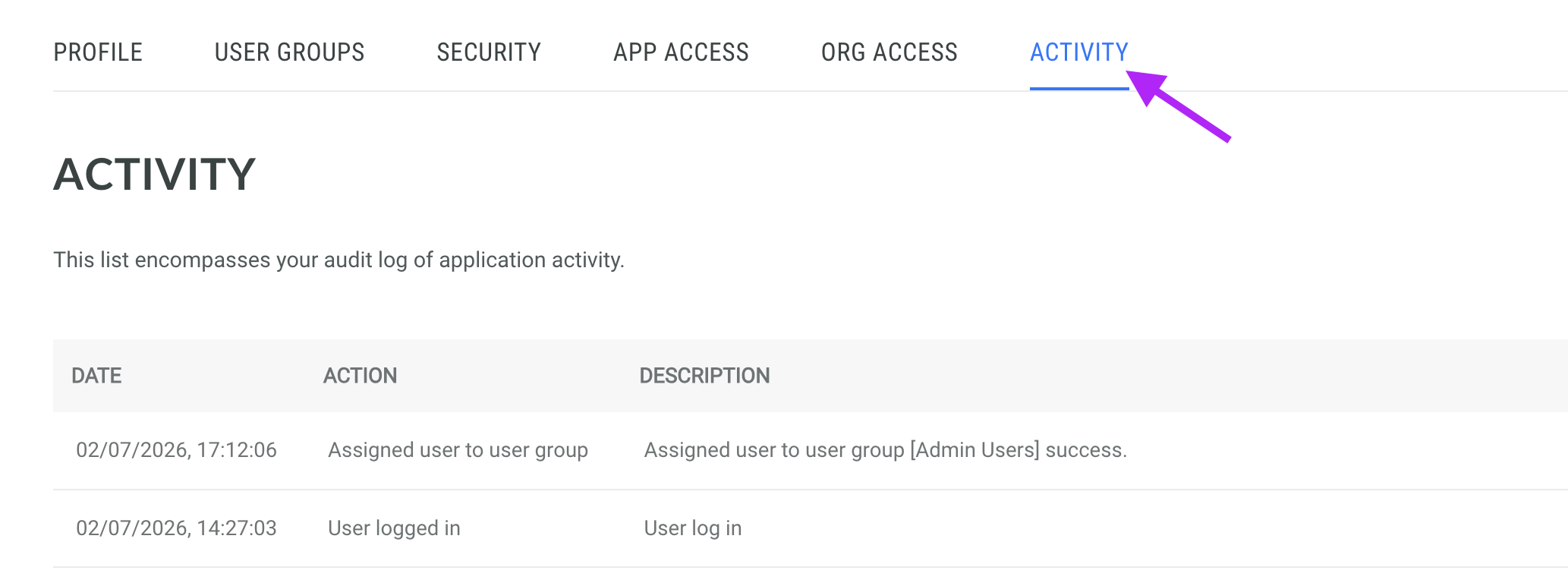Click the 17:12:06 log entry date
Viewport: 1568px width, 583px height.
tap(176, 450)
